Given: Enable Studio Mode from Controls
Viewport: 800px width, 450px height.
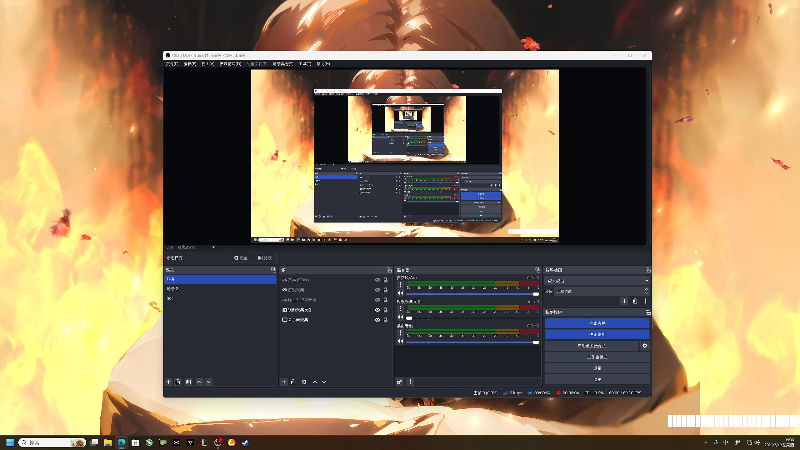Looking at the screenshot, I should pos(597,357).
